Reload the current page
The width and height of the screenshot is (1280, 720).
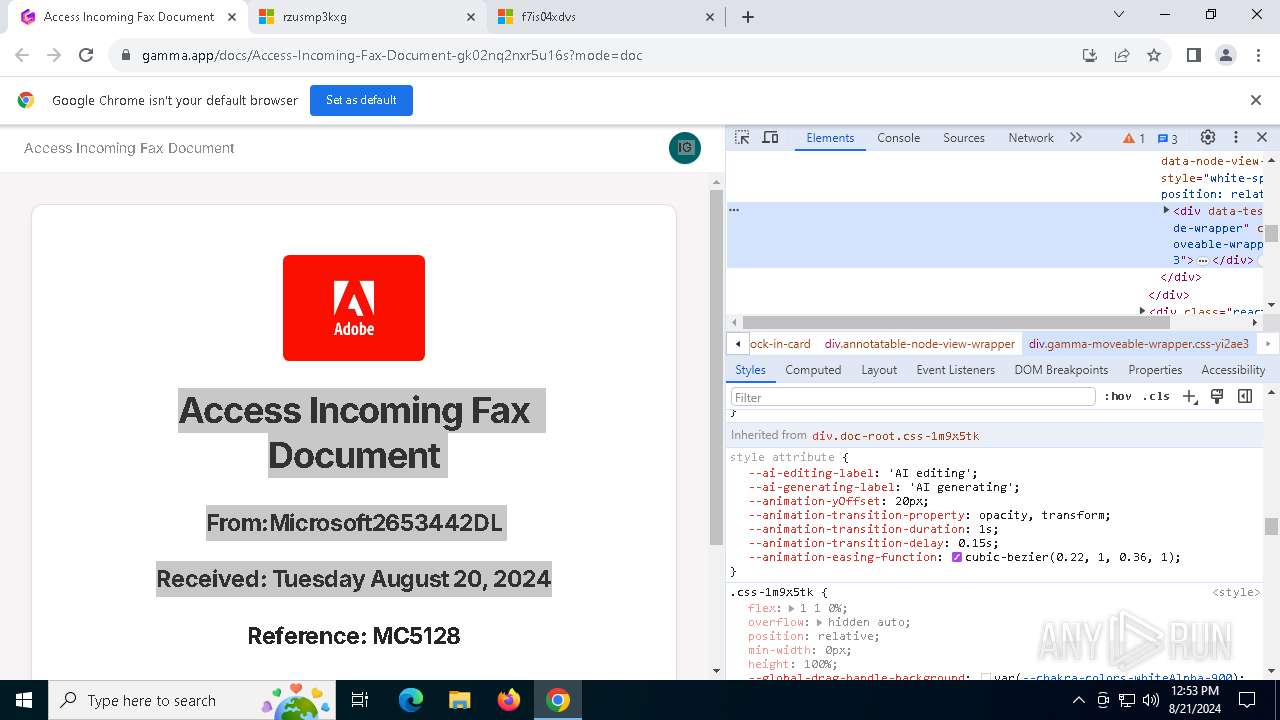pyautogui.click(x=86, y=56)
